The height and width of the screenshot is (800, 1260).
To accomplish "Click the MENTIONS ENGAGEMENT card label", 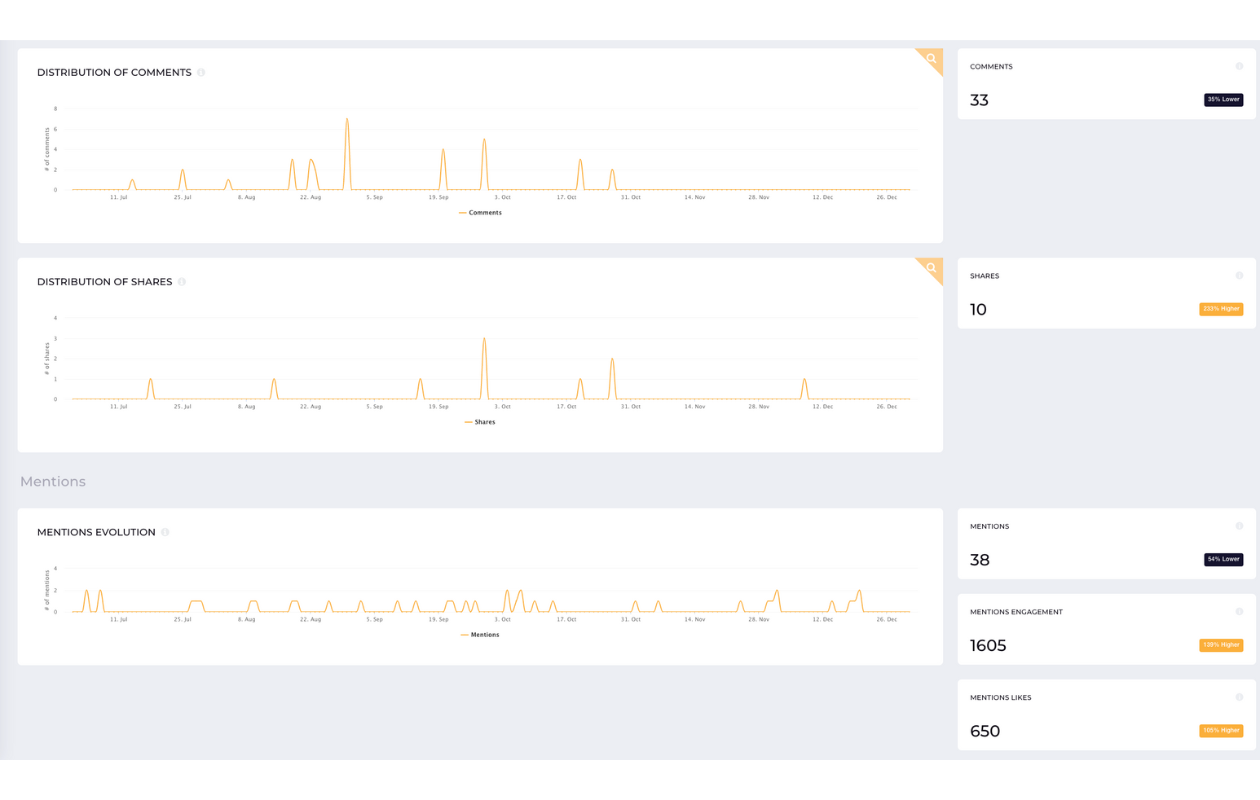I will click(1016, 612).
